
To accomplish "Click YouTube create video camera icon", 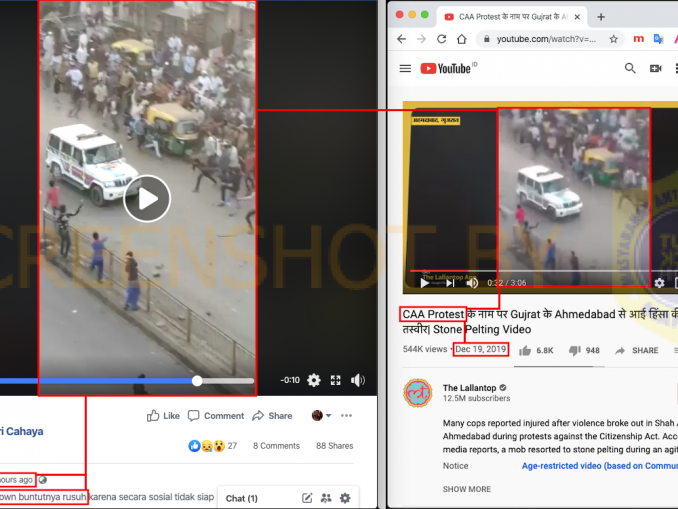I will (x=656, y=68).
